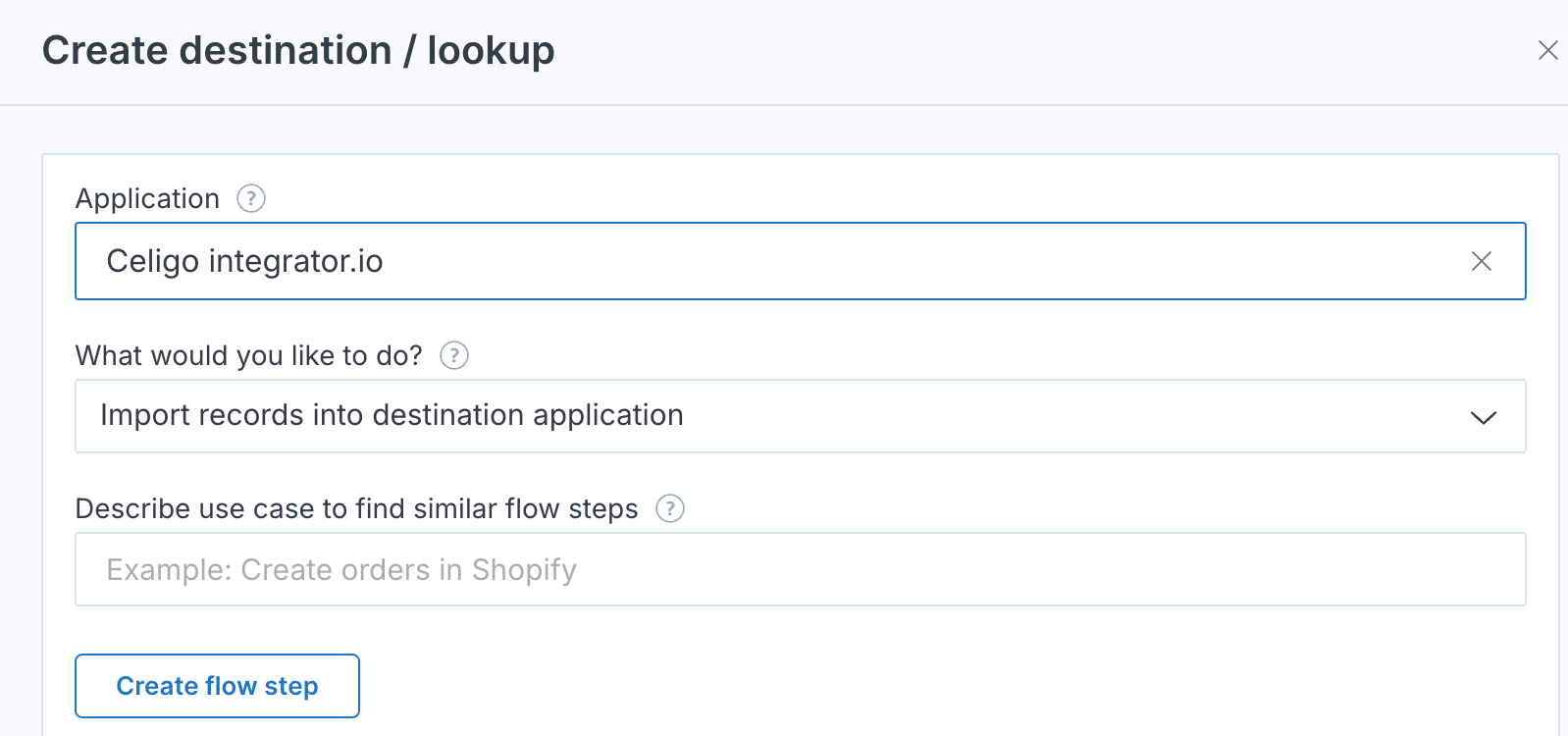Dismiss the panel using the top-right X icon
Image resolution: width=1568 pixels, height=736 pixels.
tap(1548, 50)
